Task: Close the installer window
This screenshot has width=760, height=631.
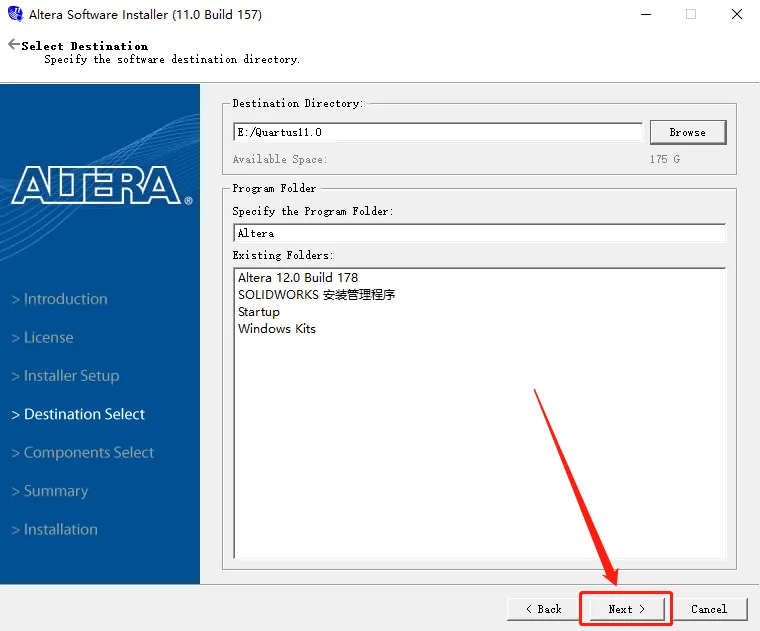Action: (737, 15)
